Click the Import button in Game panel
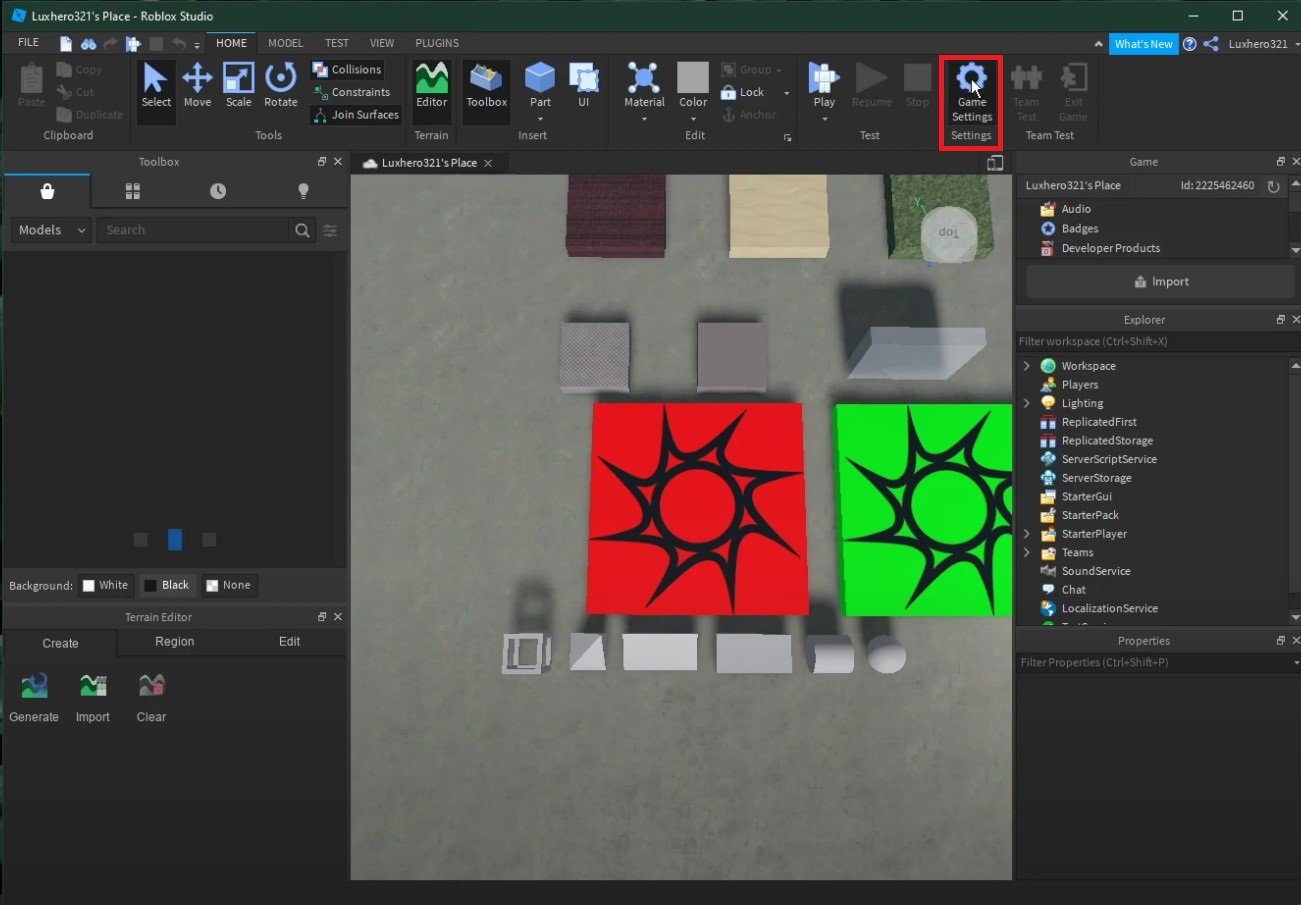Image resolution: width=1301 pixels, height=905 pixels. point(1160,282)
